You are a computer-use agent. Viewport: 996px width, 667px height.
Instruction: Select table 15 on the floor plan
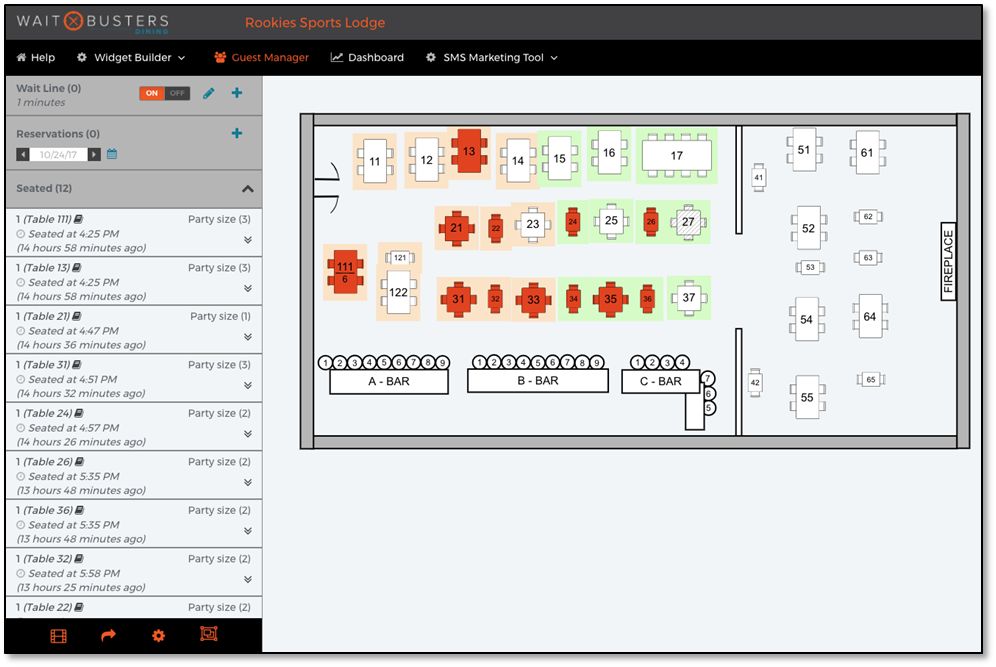(x=560, y=158)
